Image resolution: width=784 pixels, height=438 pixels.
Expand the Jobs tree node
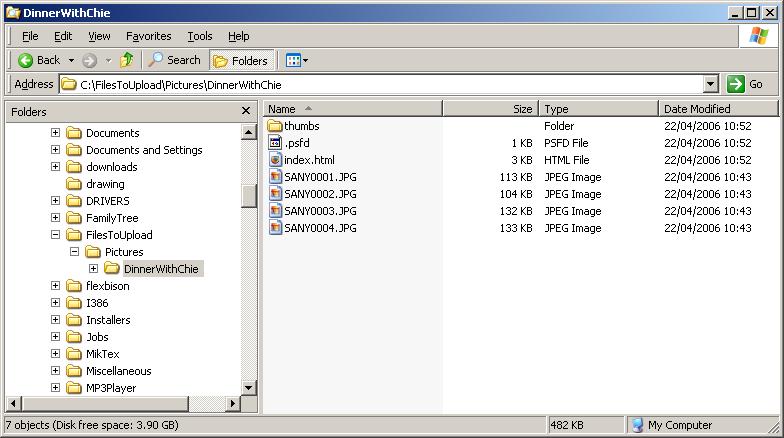[56, 336]
